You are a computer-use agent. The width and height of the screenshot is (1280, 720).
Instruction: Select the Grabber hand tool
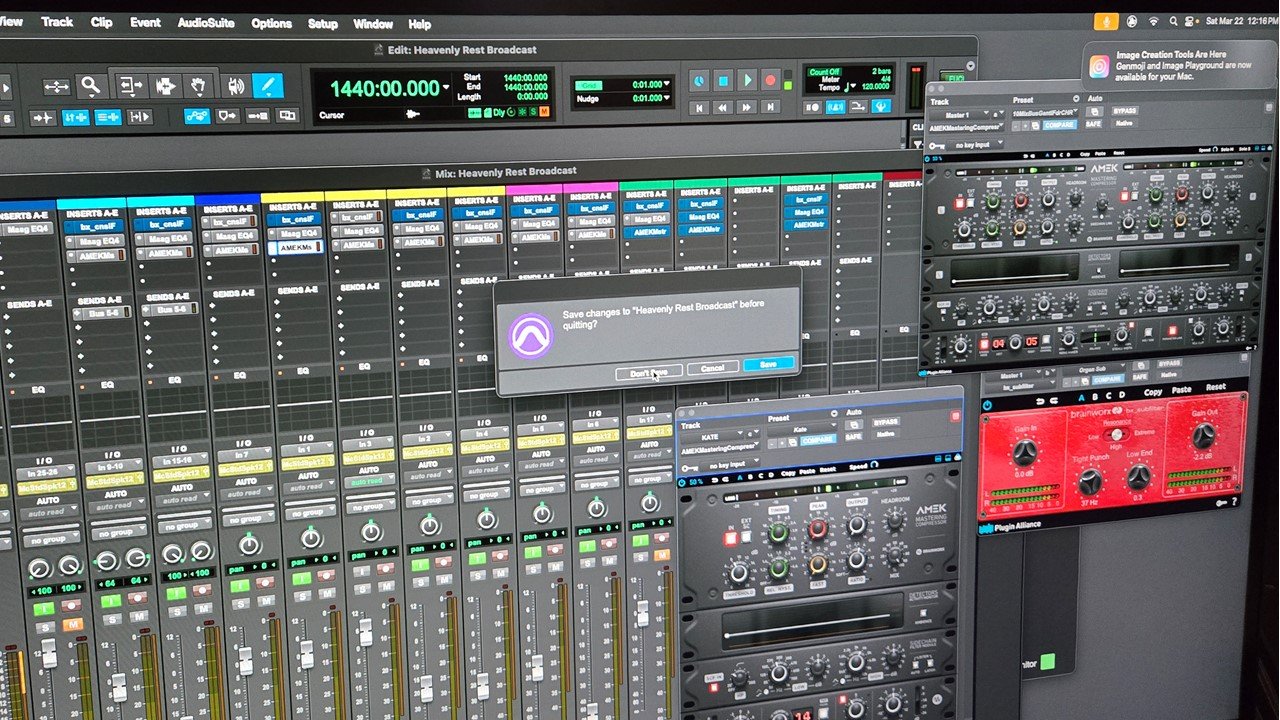(x=200, y=86)
